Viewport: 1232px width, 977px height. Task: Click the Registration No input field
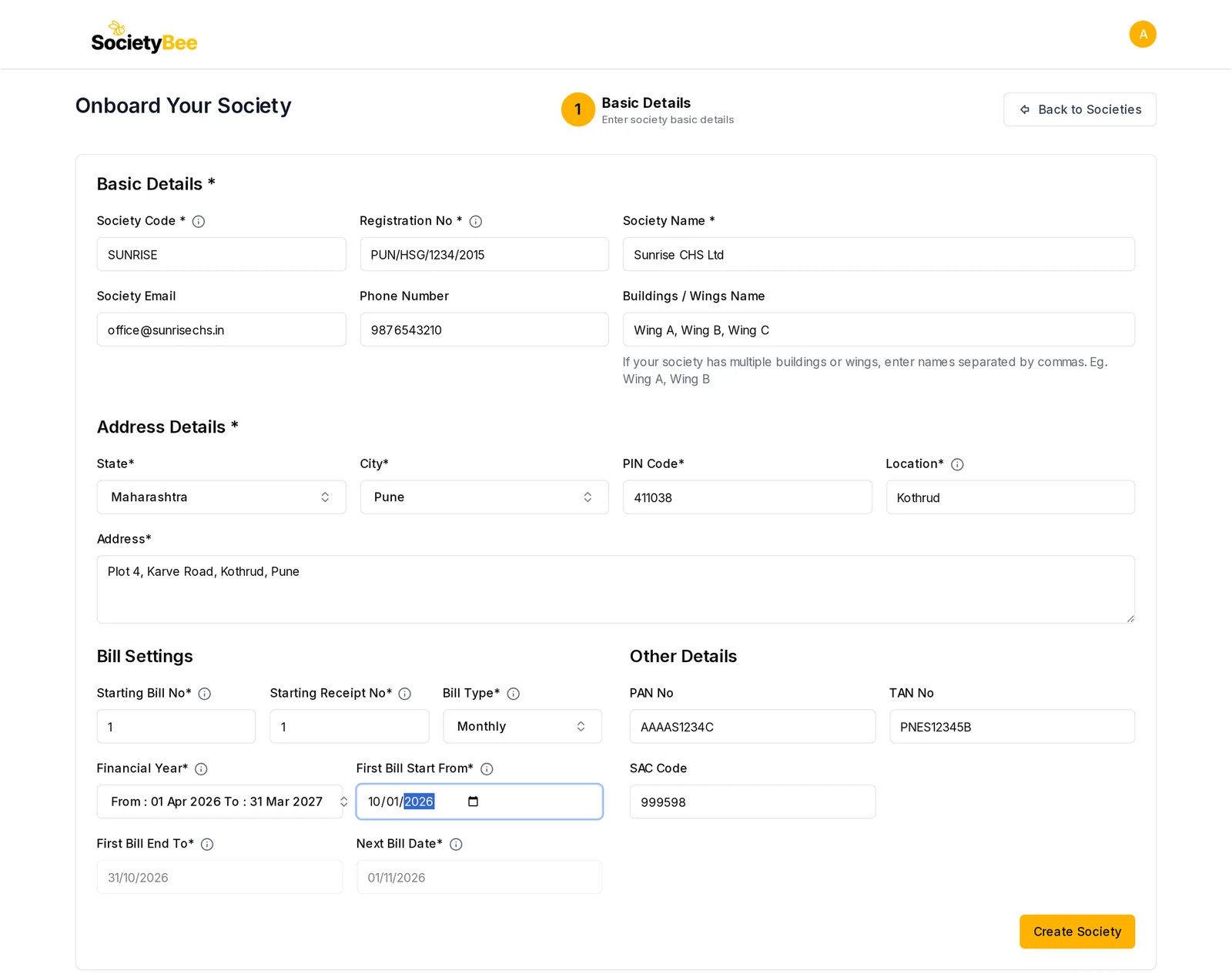tap(484, 255)
